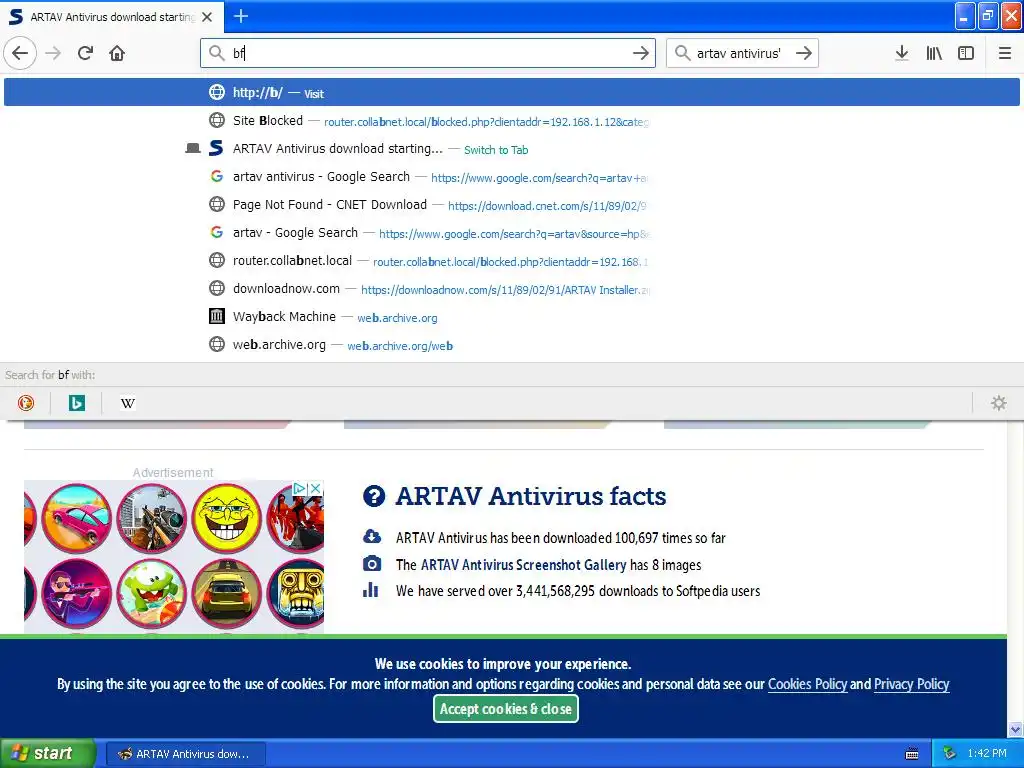
Task: Click the ARTAV Antivirus browser tab
Action: tap(112, 17)
